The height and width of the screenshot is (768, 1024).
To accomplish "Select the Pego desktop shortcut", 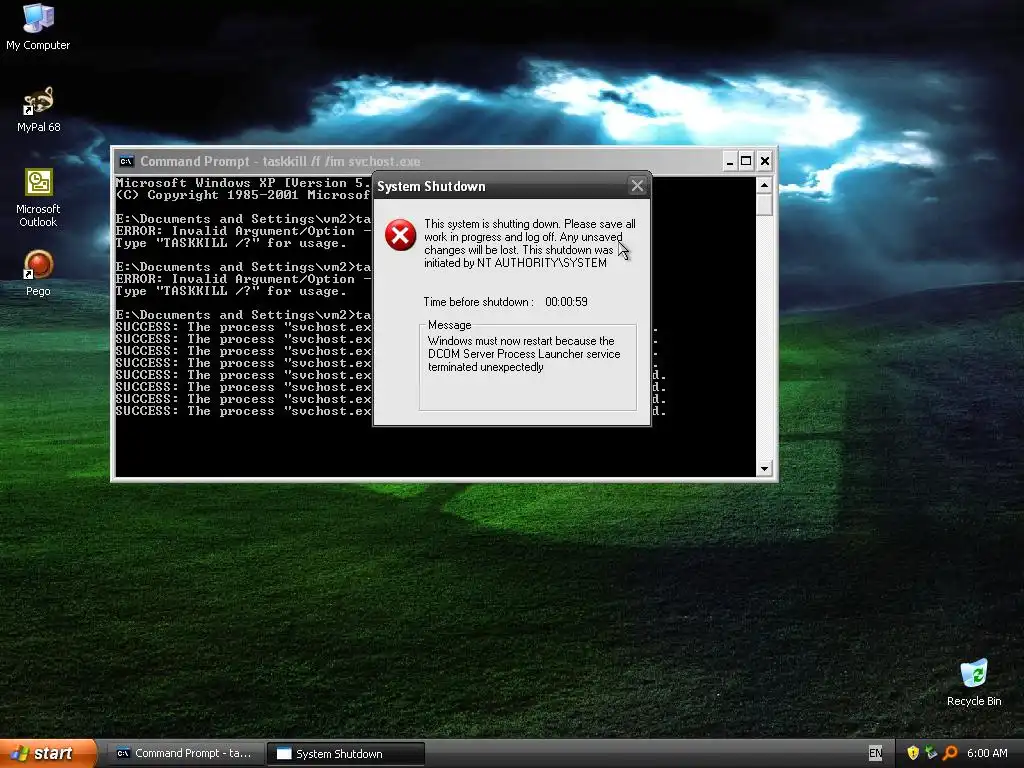I will coord(38,273).
